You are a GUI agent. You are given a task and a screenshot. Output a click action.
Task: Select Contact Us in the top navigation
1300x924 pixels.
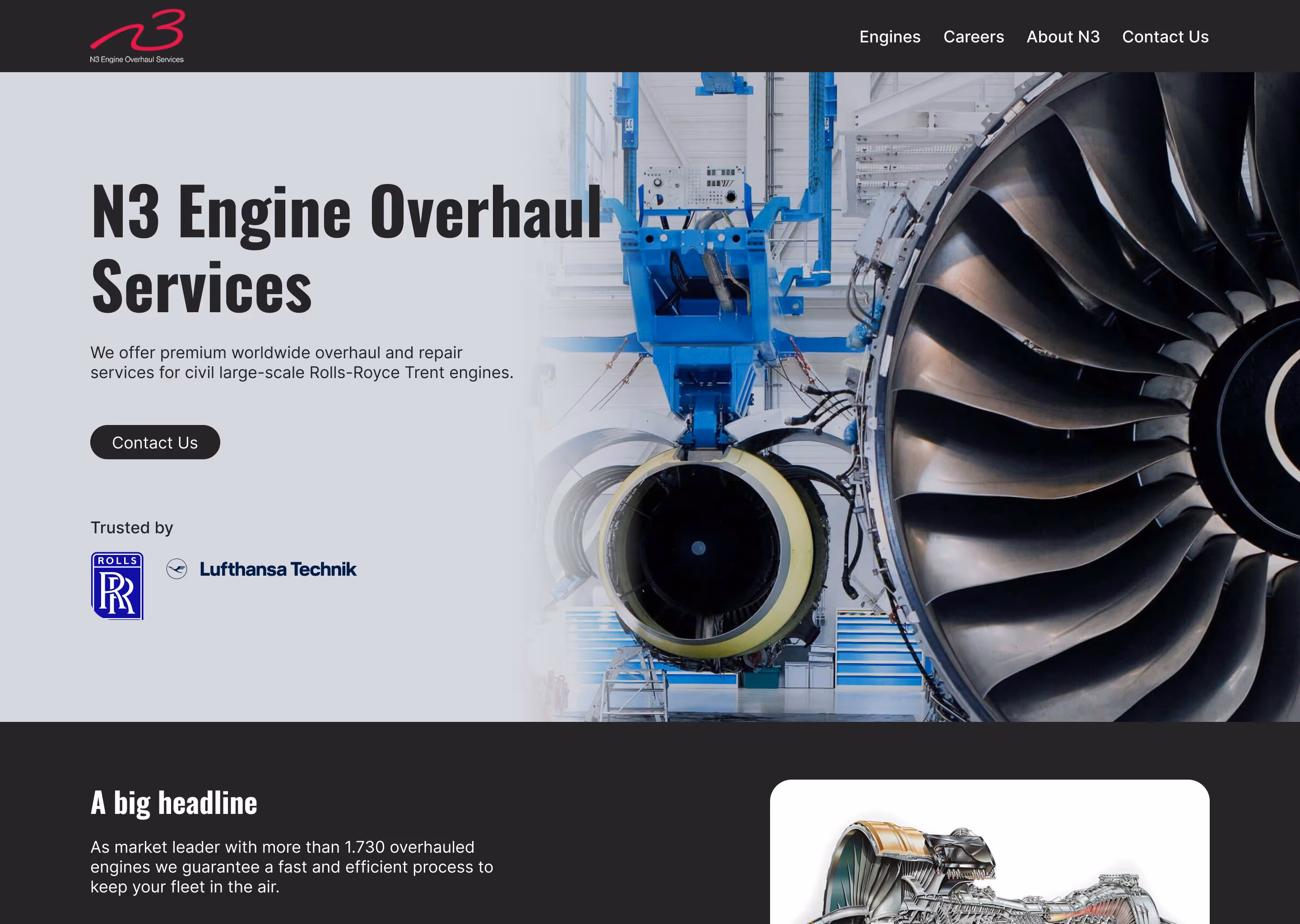[x=1165, y=37]
